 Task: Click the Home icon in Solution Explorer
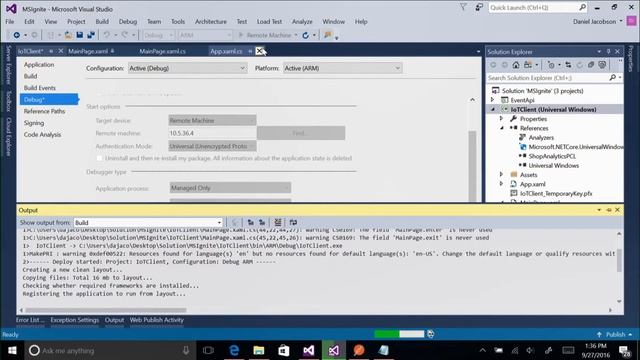(516, 65)
